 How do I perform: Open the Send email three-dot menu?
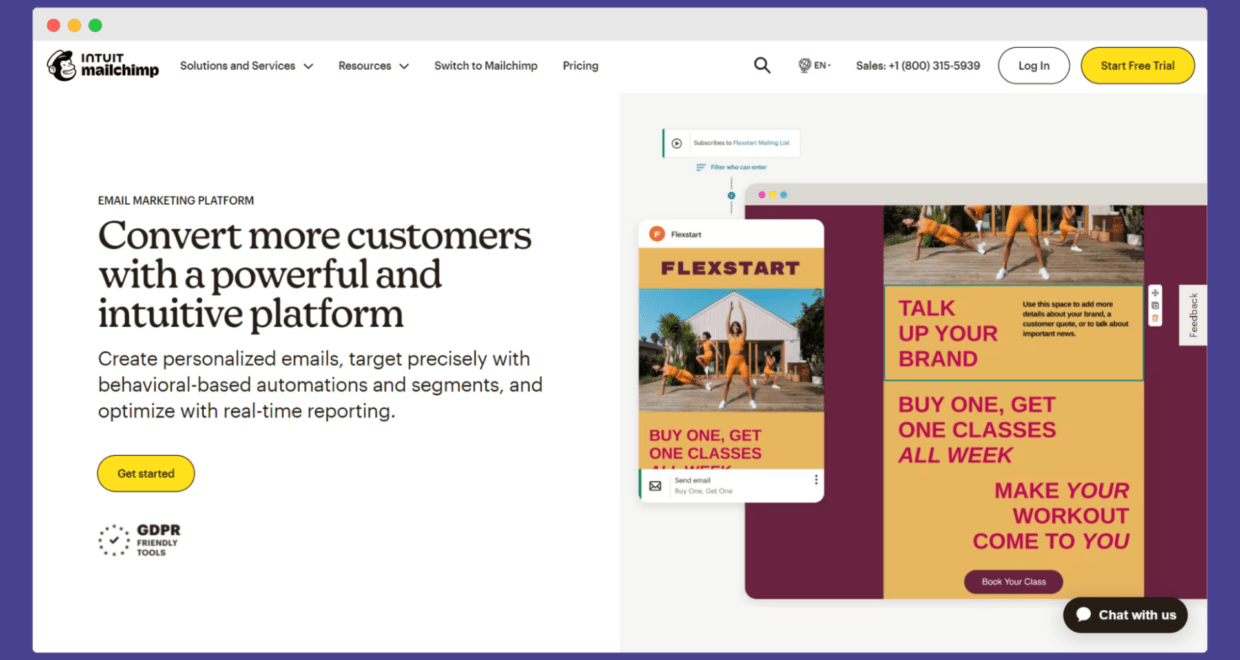pos(816,480)
